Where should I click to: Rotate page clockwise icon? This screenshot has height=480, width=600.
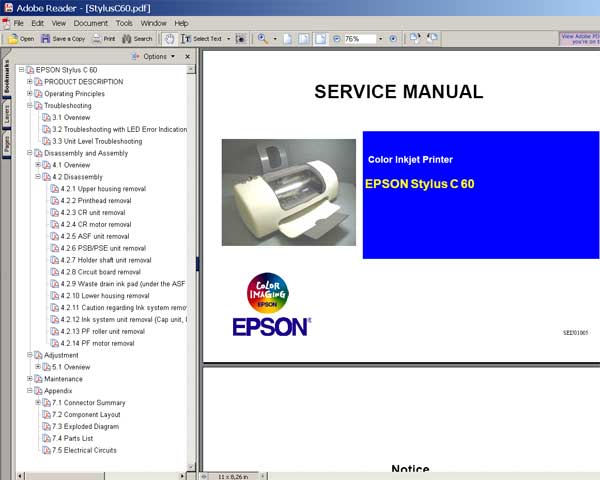415,38
